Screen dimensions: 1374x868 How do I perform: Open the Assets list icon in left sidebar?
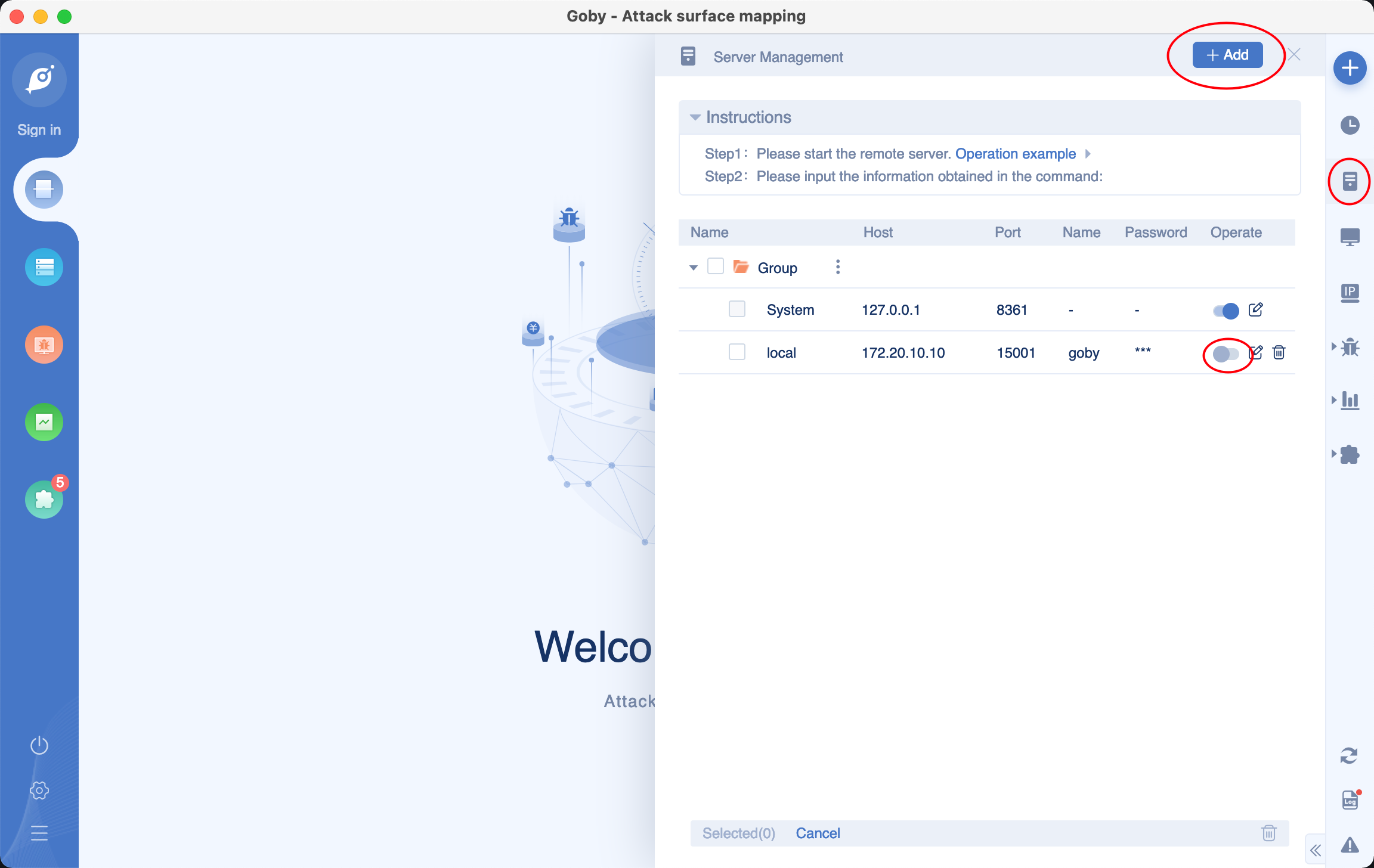(44, 267)
